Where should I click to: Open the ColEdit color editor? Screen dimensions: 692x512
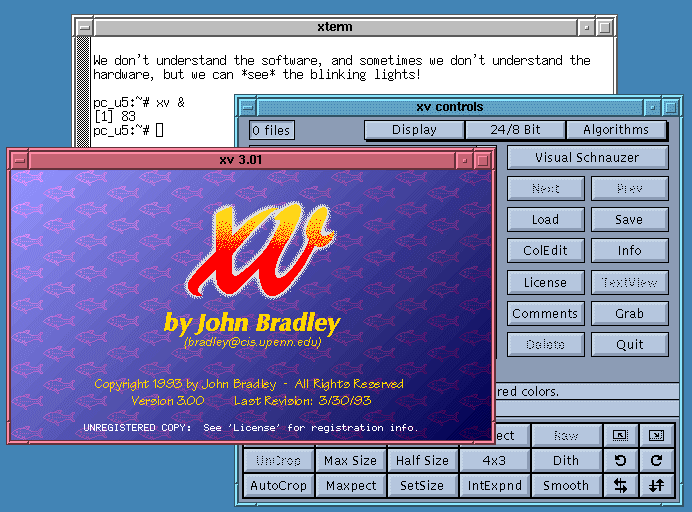[546, 250]
